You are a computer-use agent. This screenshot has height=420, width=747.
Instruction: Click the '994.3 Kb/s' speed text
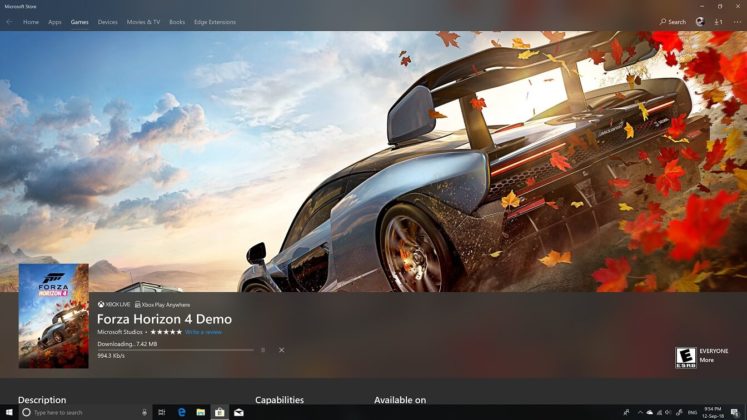[x=111, y=356]
